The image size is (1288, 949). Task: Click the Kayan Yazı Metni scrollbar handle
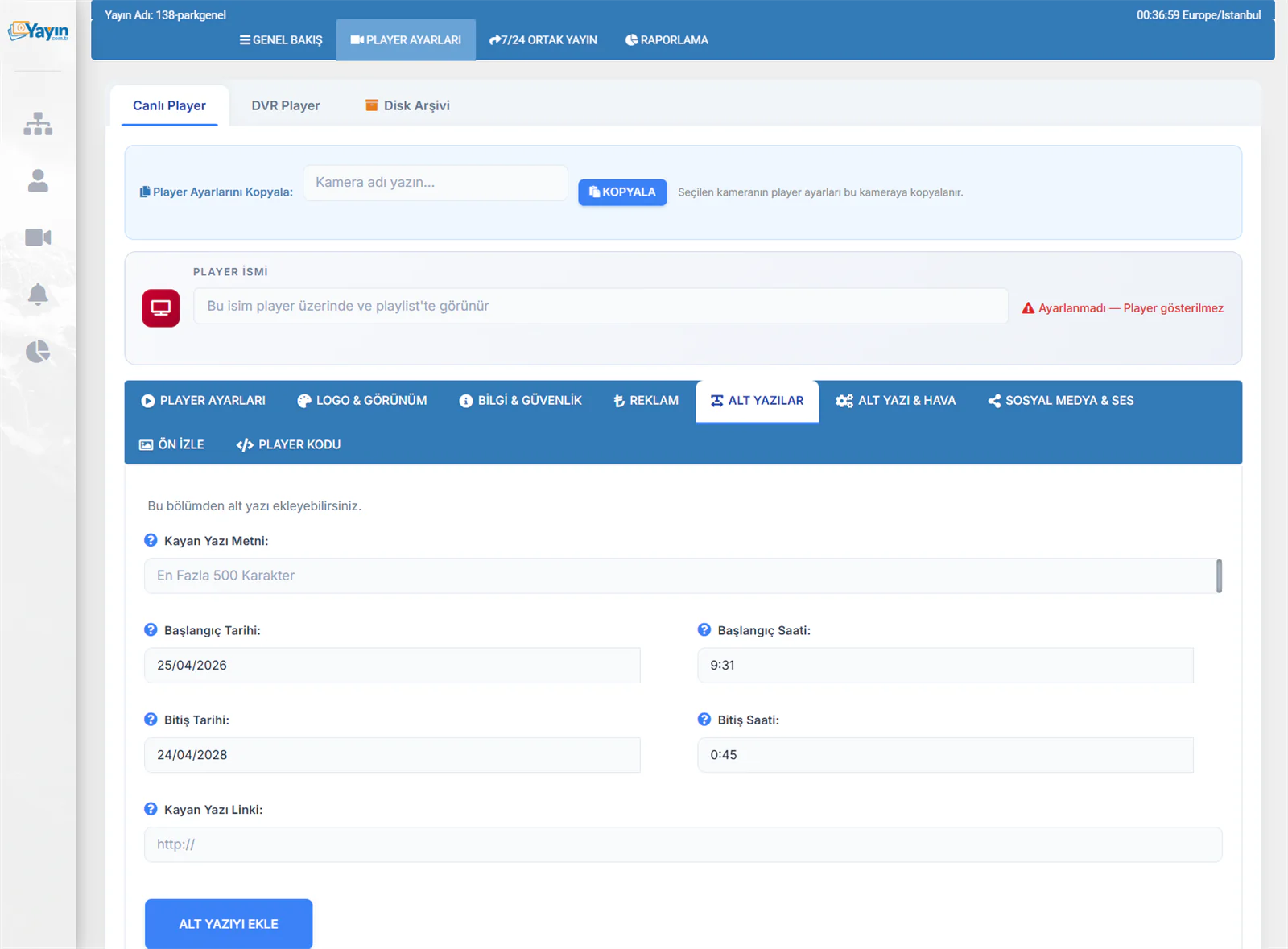[x=1219, y=576]
